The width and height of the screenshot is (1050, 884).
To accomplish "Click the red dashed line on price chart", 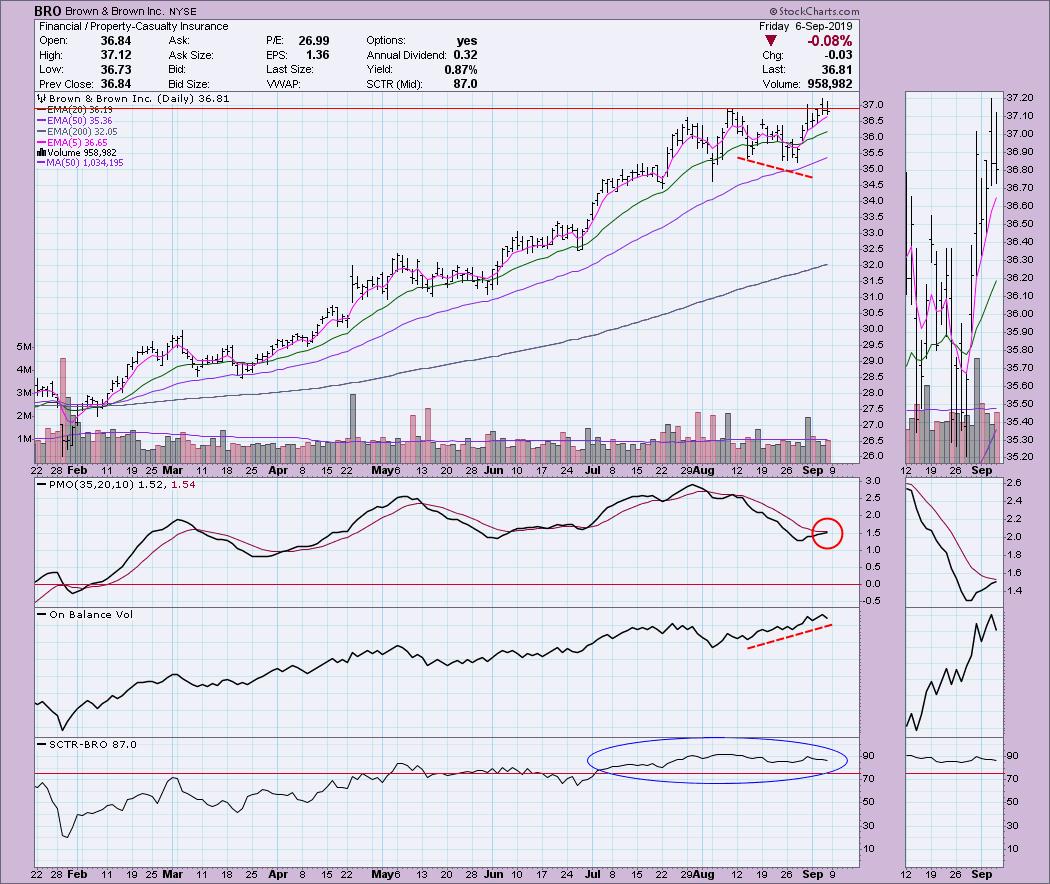I will point(775,167).
